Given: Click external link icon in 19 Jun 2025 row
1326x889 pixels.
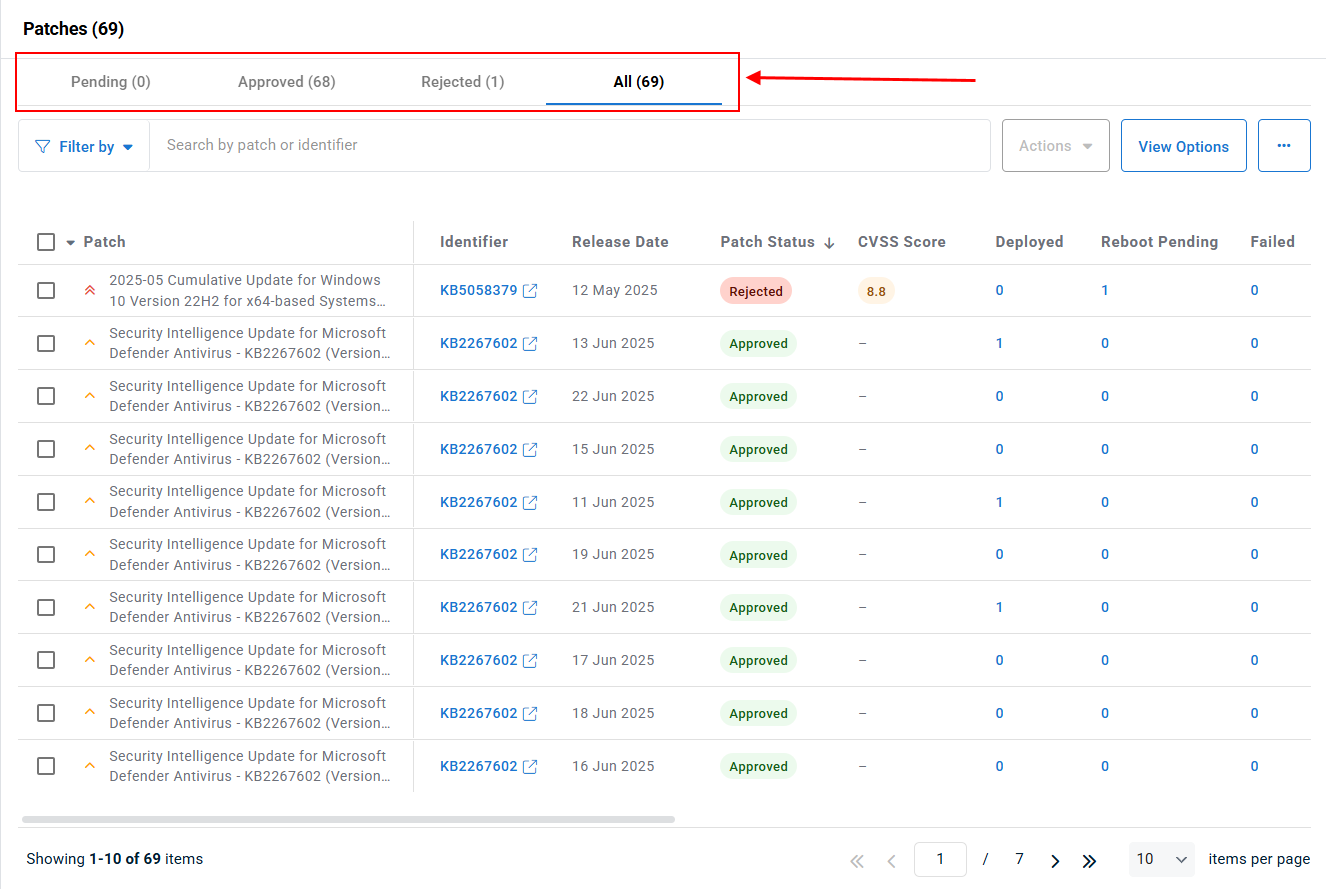Looking at the screenshot, I should click(530, 555).
